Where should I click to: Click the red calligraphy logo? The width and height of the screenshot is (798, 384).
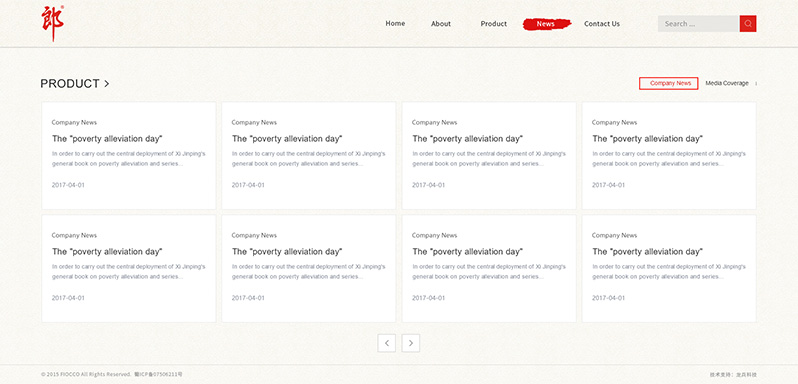pyautogui.click(x=52, y=23)
